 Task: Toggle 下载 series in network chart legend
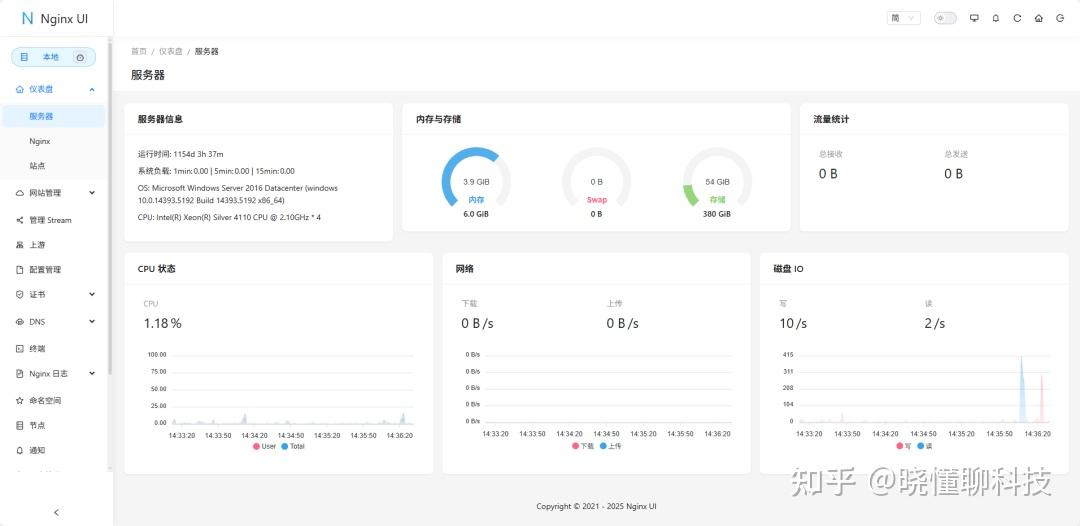pos(583,446)
